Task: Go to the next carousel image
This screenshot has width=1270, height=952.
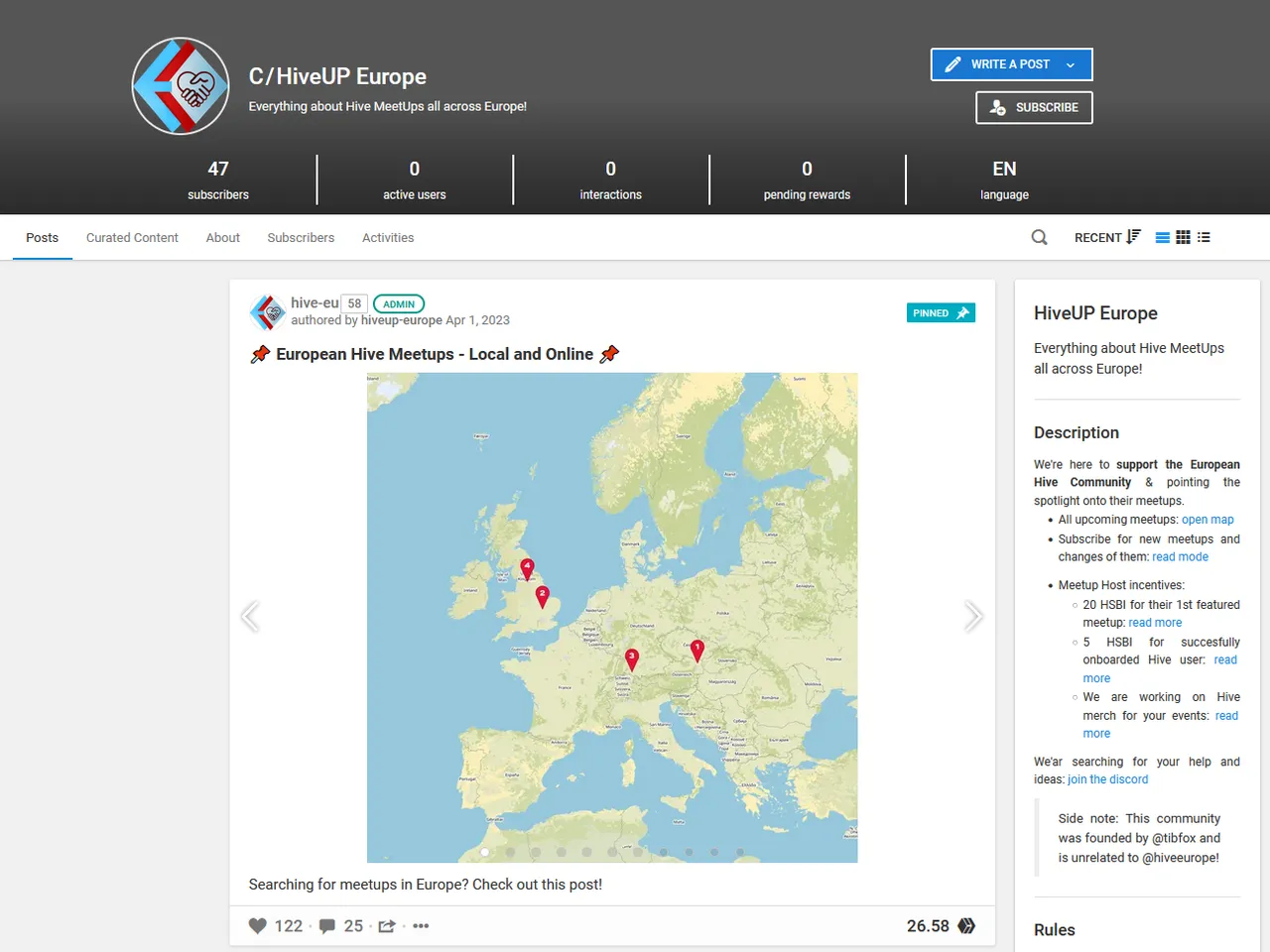Action: click(973, 617)
